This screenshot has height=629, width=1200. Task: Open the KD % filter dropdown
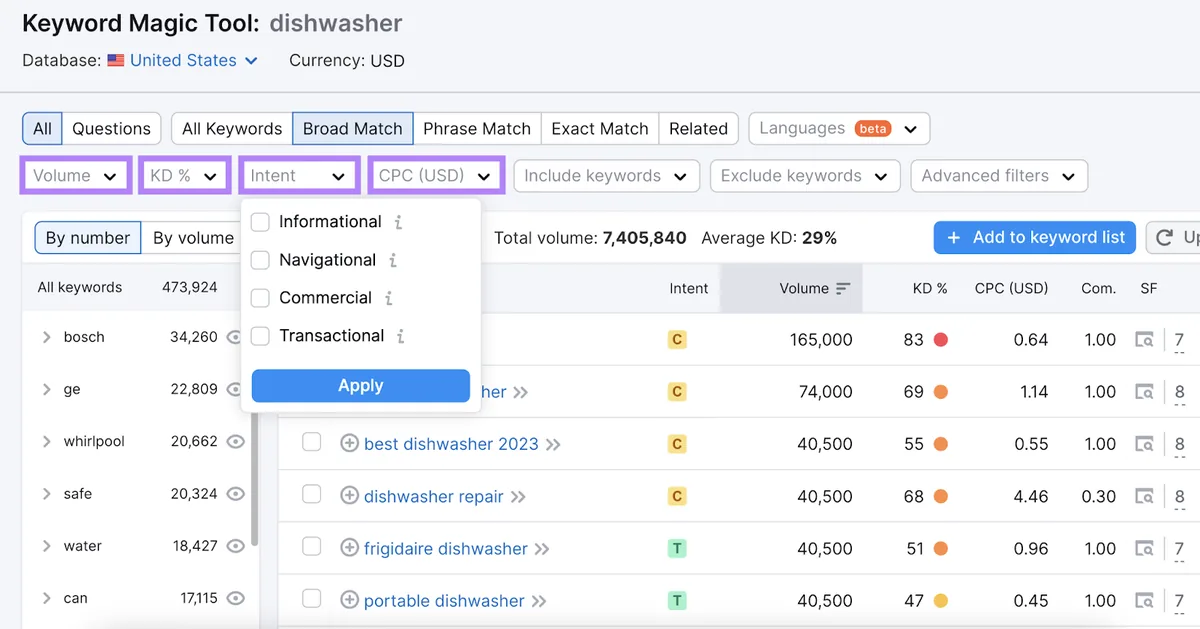tap(185, 175)
